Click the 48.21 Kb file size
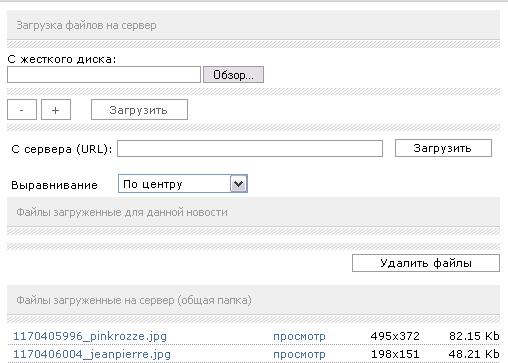 (x=474, y=354)
